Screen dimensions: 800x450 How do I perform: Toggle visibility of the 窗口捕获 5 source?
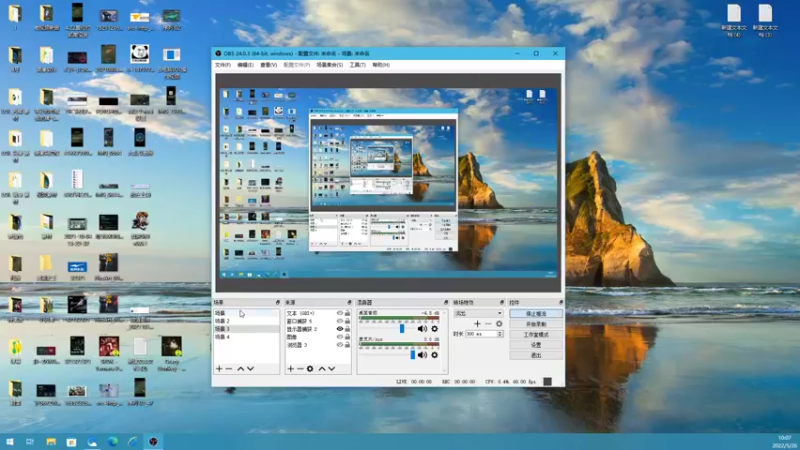tap(340, 321)
